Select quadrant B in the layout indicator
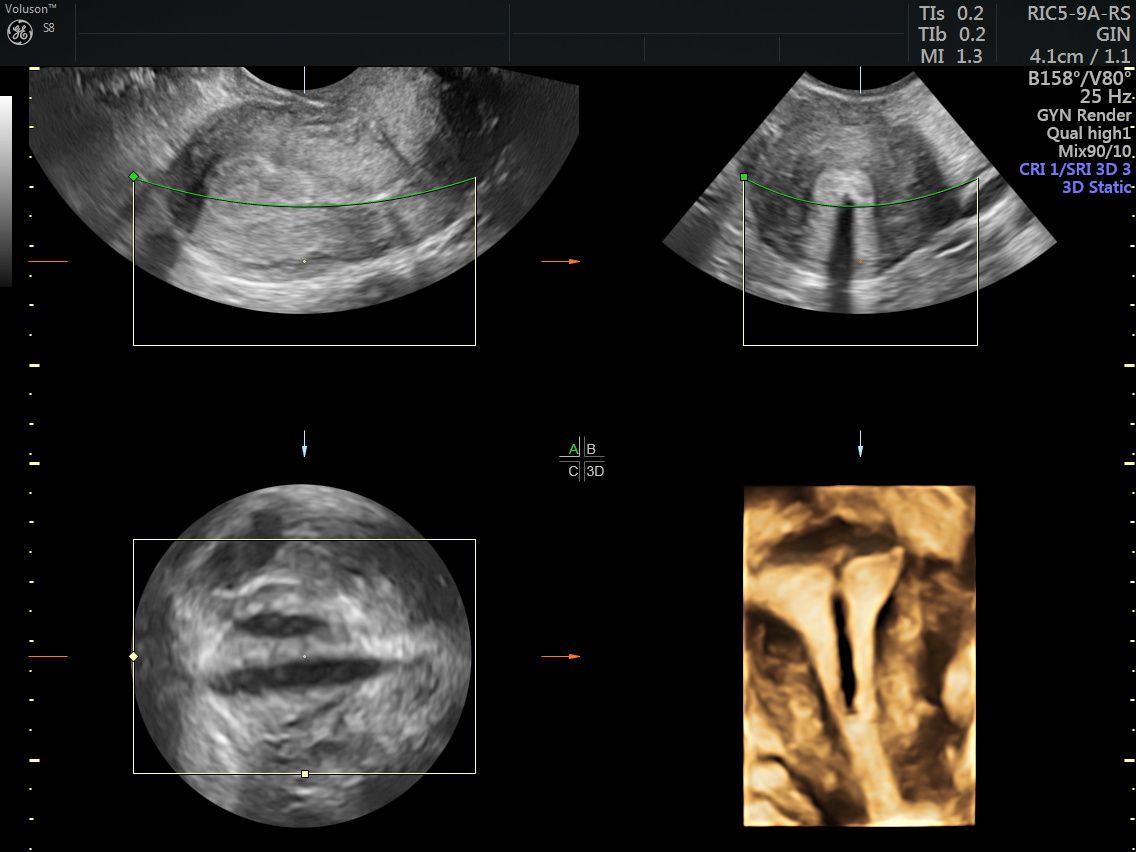Image resolution: width=1136 pixels, height=852 pixels. pyautogui.click(x=591, y=449)
